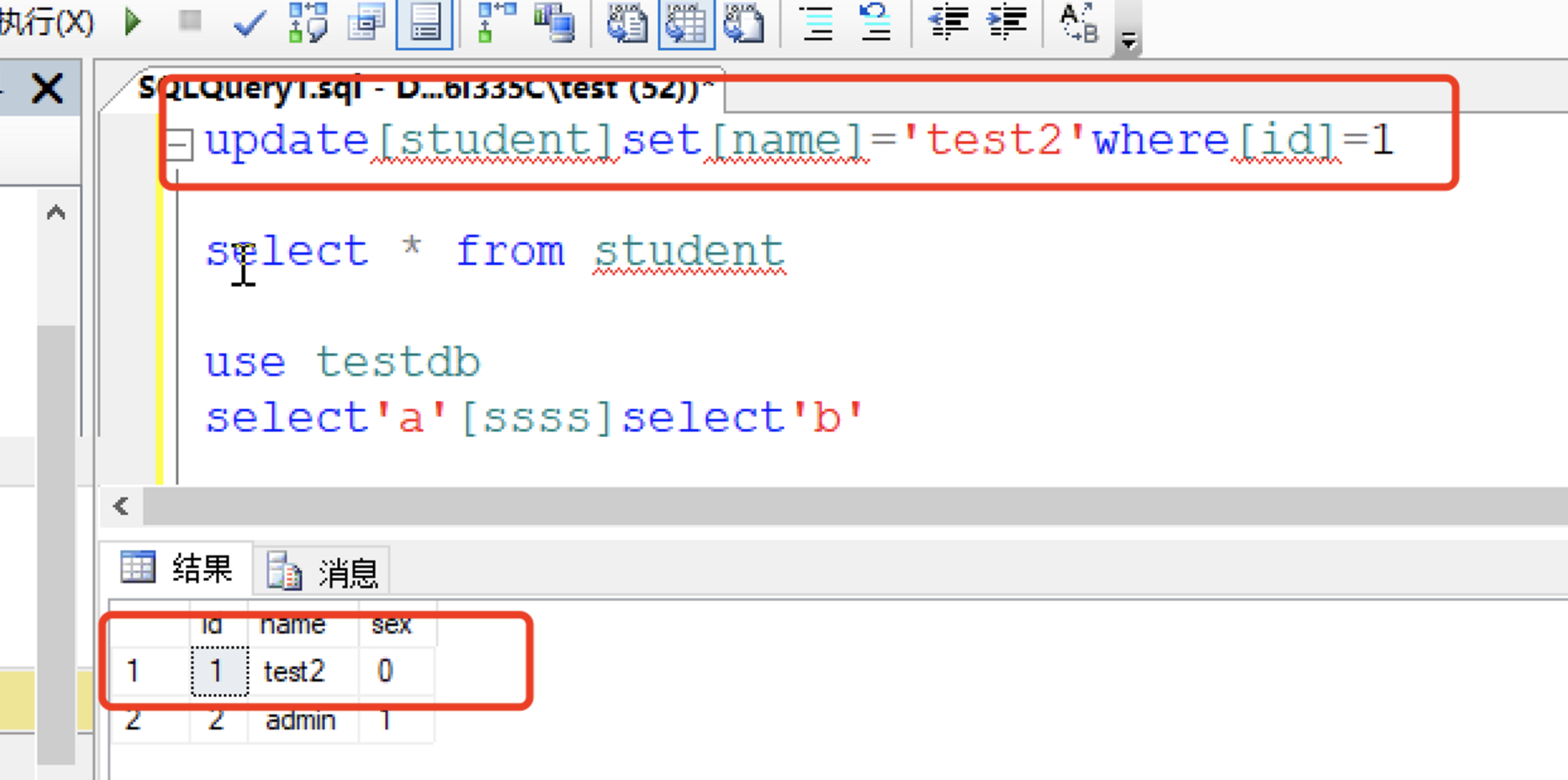Click the Results to File icon

pos(744,23)
